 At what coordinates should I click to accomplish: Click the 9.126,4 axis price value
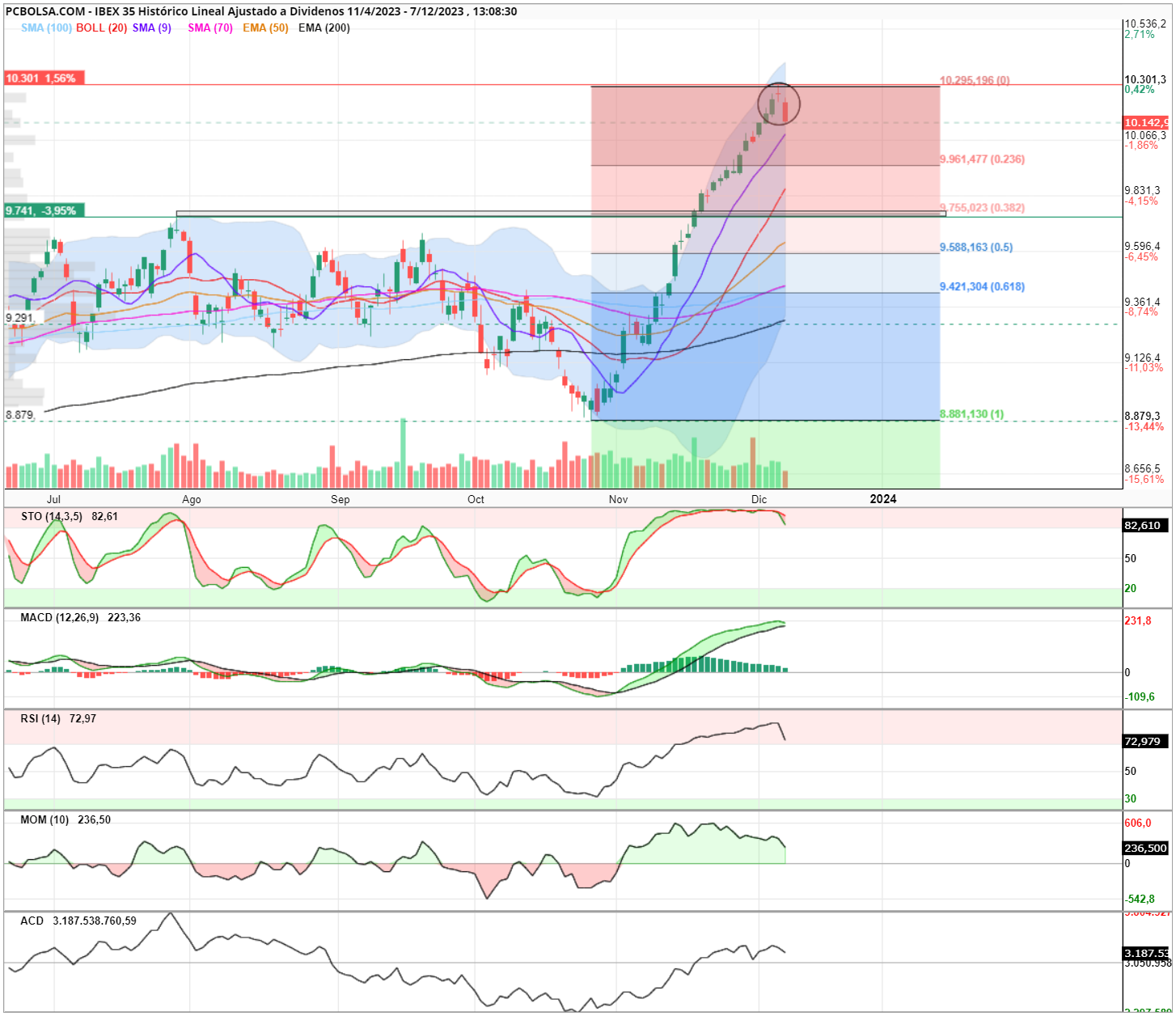click(x=1142, y=358)
